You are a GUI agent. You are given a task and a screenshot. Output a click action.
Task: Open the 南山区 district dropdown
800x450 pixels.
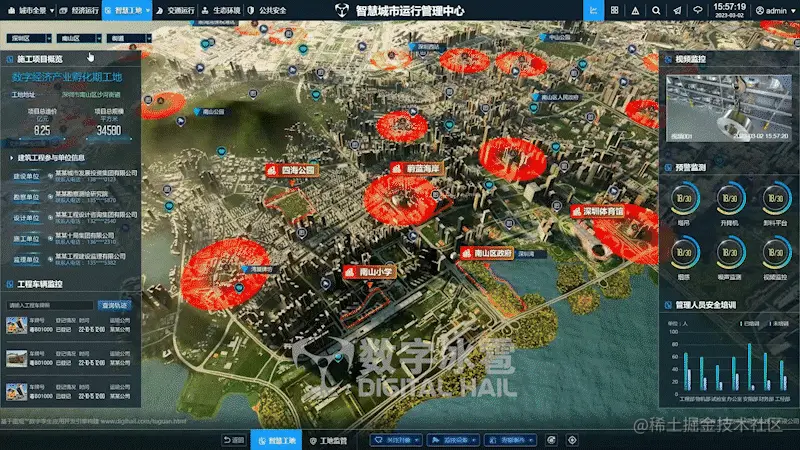(x=79, y=38)
